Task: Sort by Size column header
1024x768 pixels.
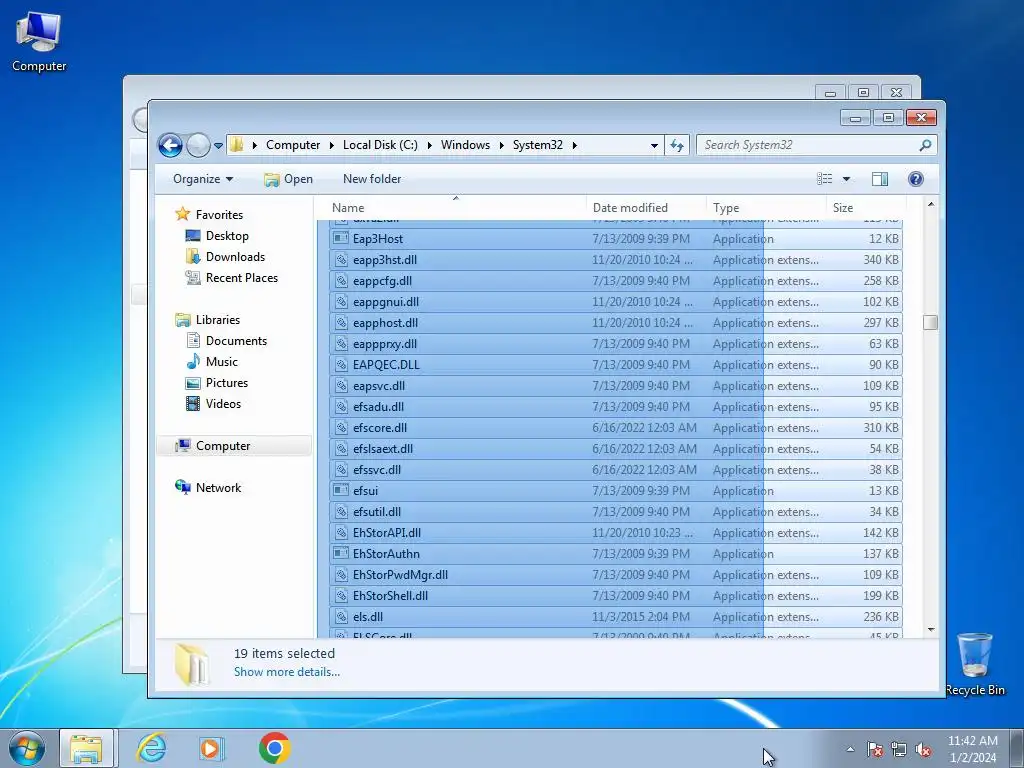Action: click(864, 208)
